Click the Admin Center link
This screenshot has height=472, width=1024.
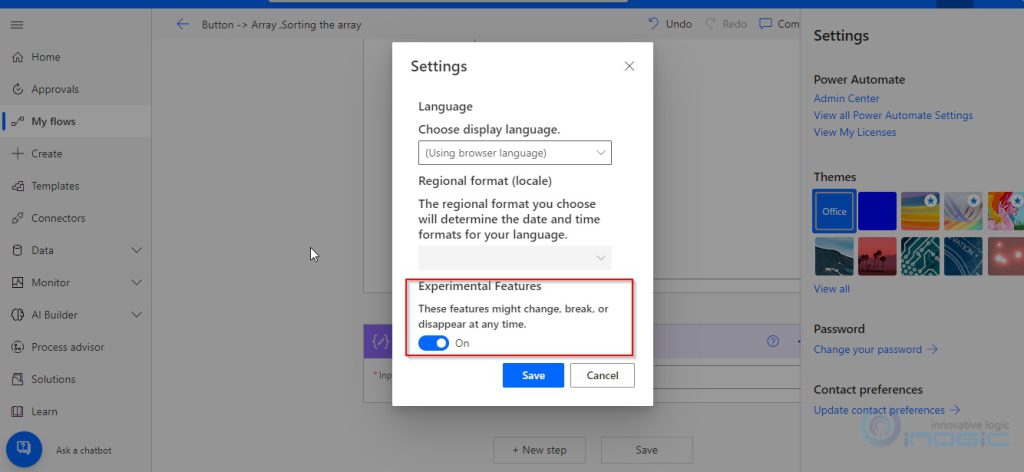(846, 98)
